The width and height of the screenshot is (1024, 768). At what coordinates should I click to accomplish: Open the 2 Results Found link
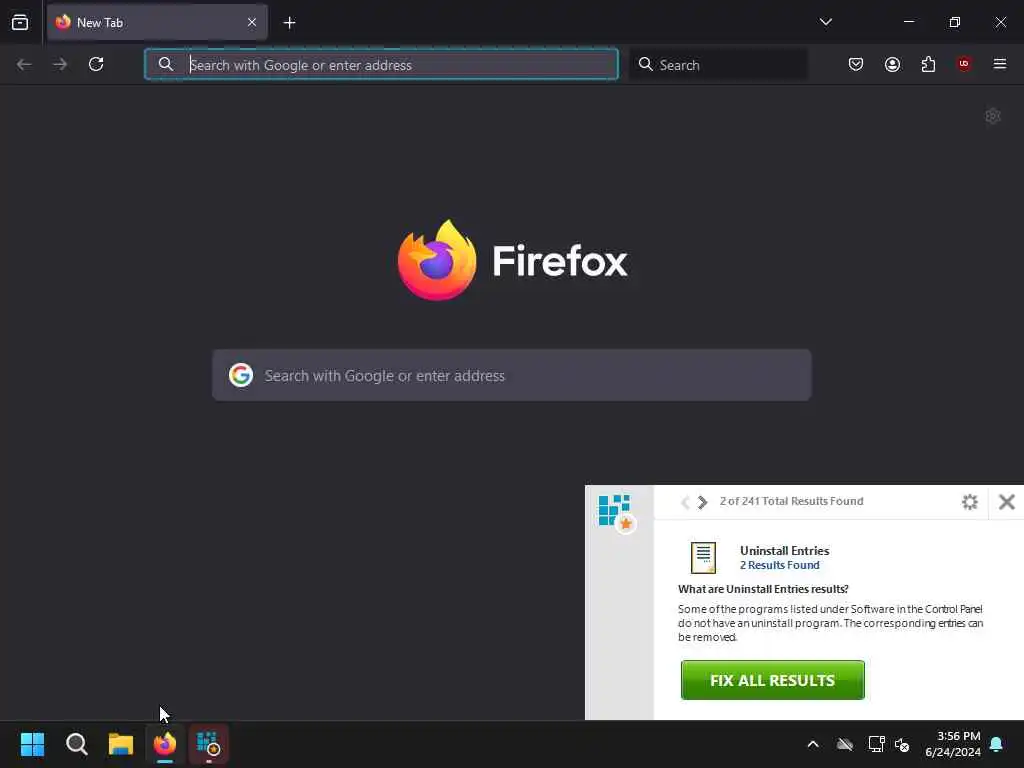pos(780,566)
